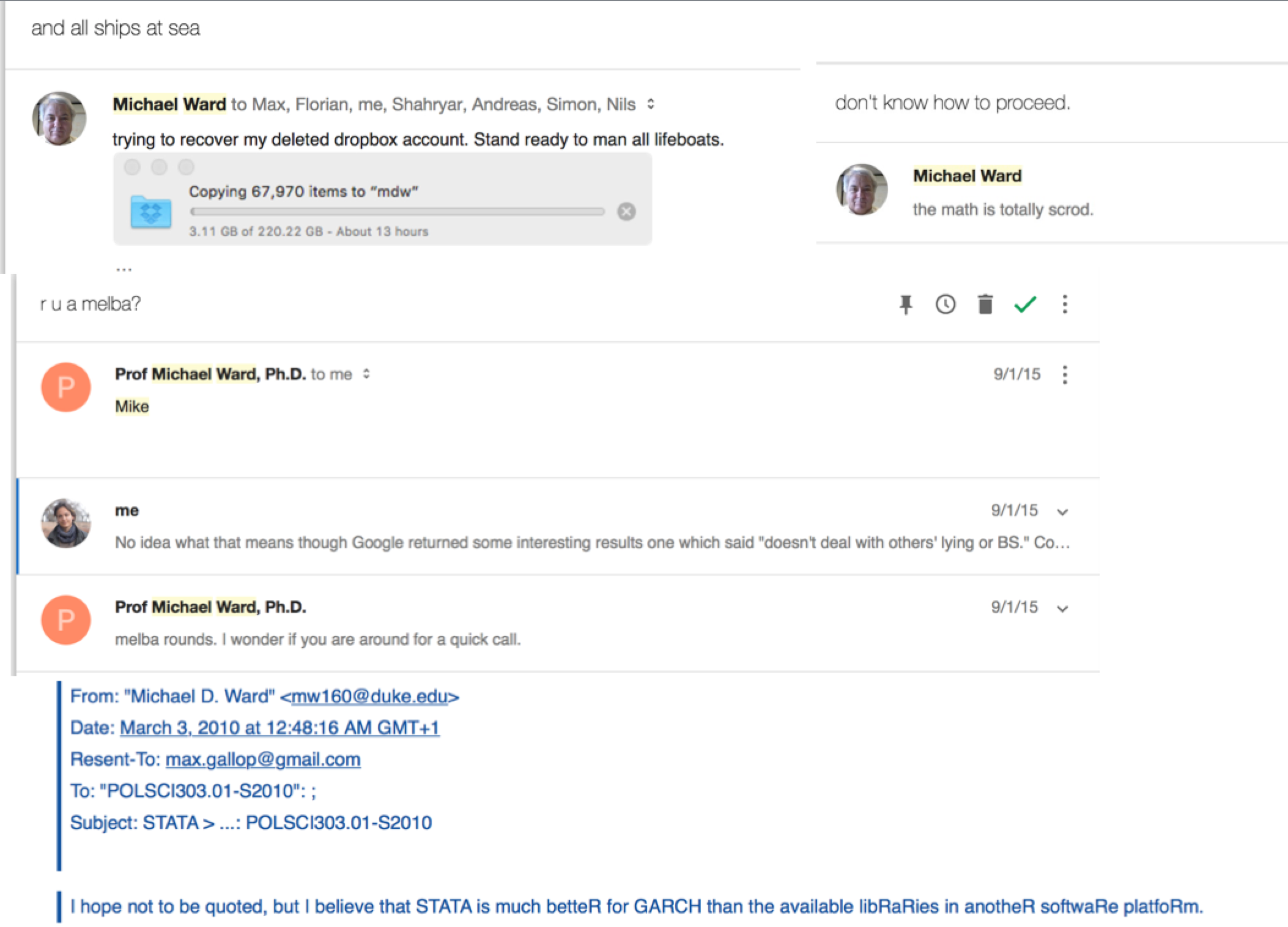Expand recipient details beside 'to me'

pyautogui.click(x=366, y=374)
